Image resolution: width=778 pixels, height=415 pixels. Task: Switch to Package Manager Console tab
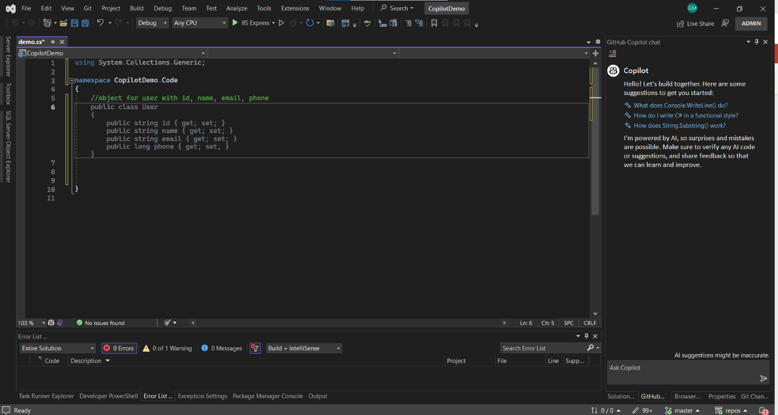point(267,396)
